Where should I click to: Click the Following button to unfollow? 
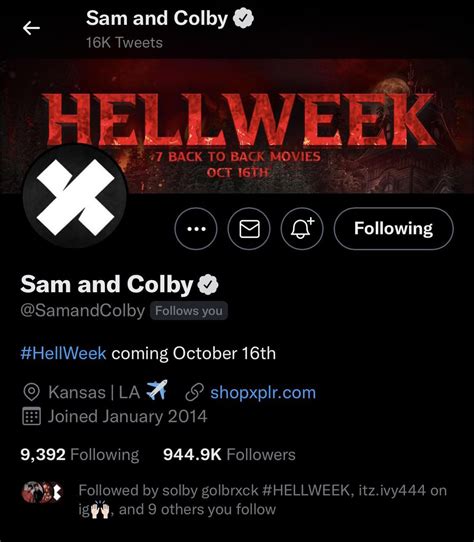tap(393, 228)
